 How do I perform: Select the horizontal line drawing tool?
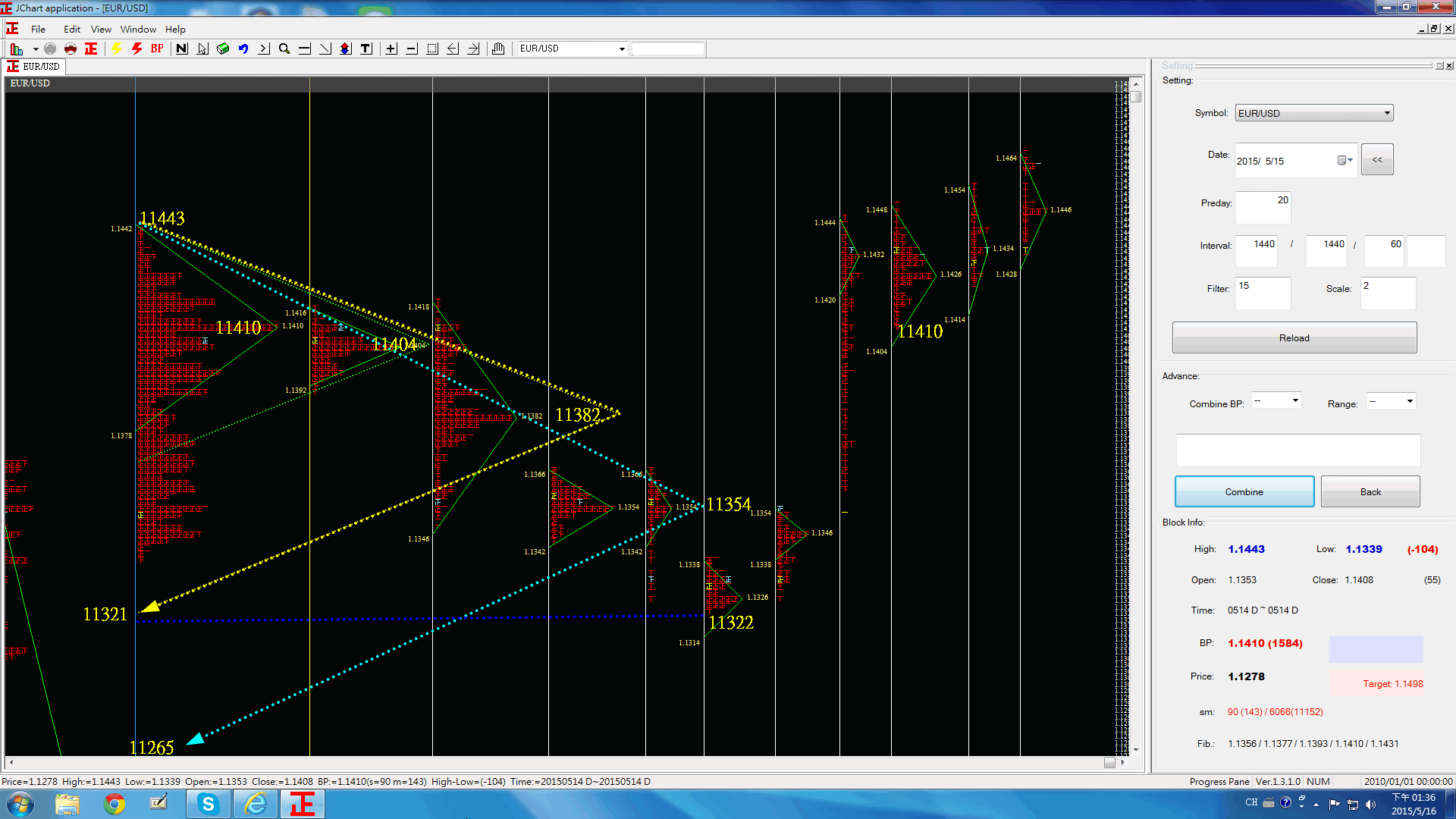pyautogui.click(x=305, y=49)
